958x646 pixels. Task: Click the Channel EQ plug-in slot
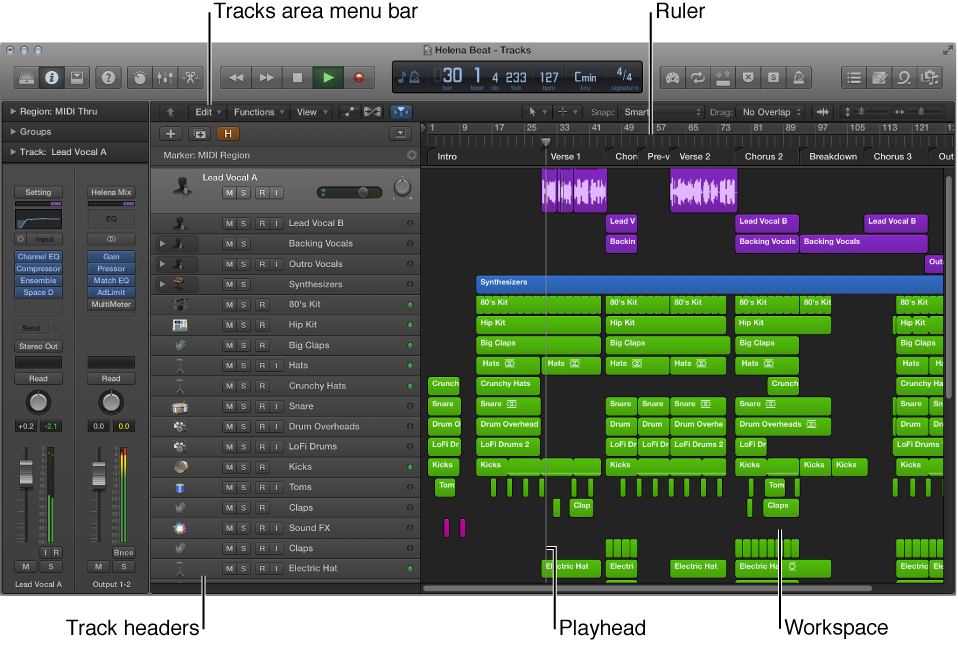[38, 257]
